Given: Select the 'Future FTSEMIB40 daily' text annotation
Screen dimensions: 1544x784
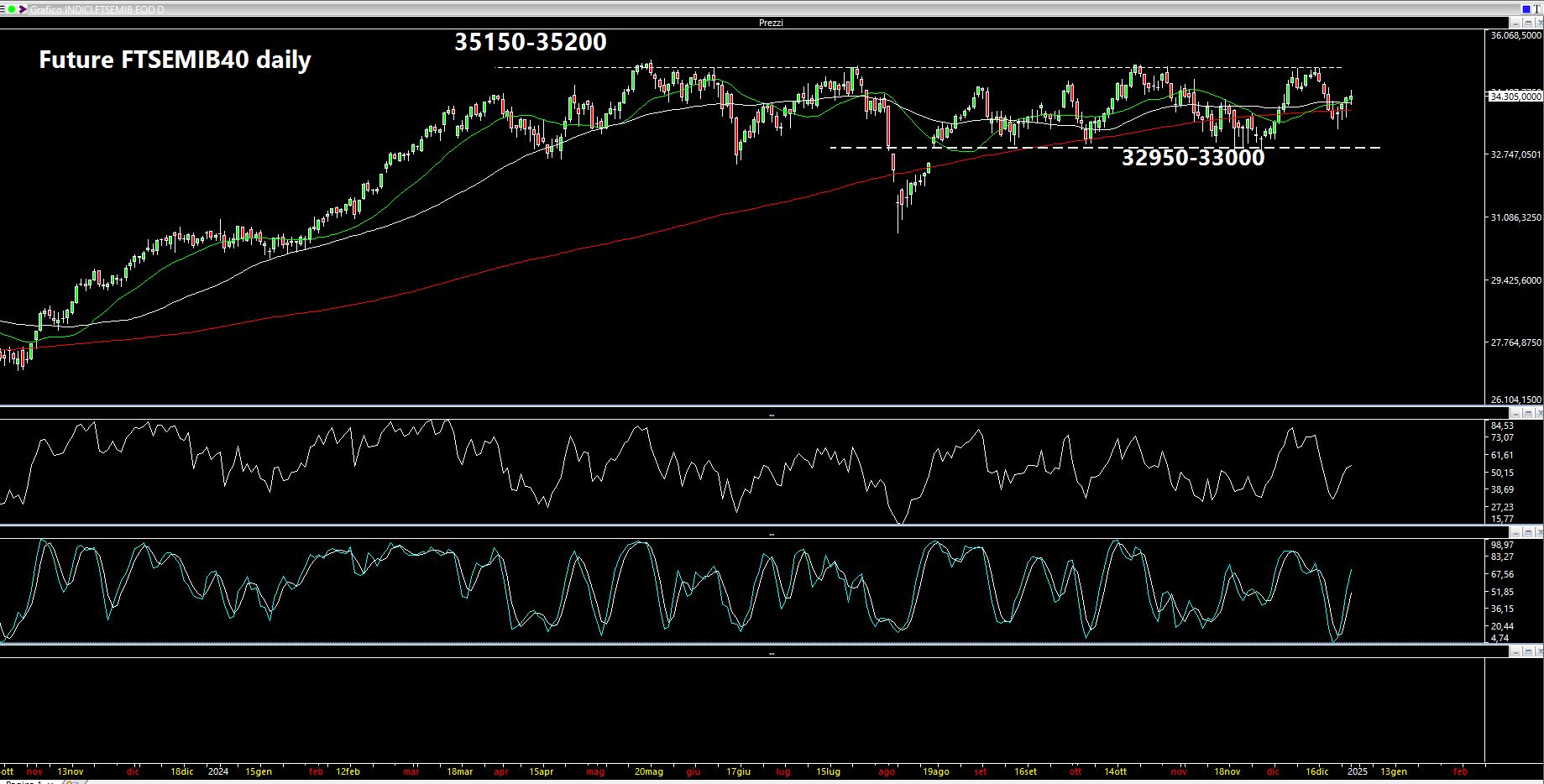Looking at the screenshot, I should tap(175, 60).
